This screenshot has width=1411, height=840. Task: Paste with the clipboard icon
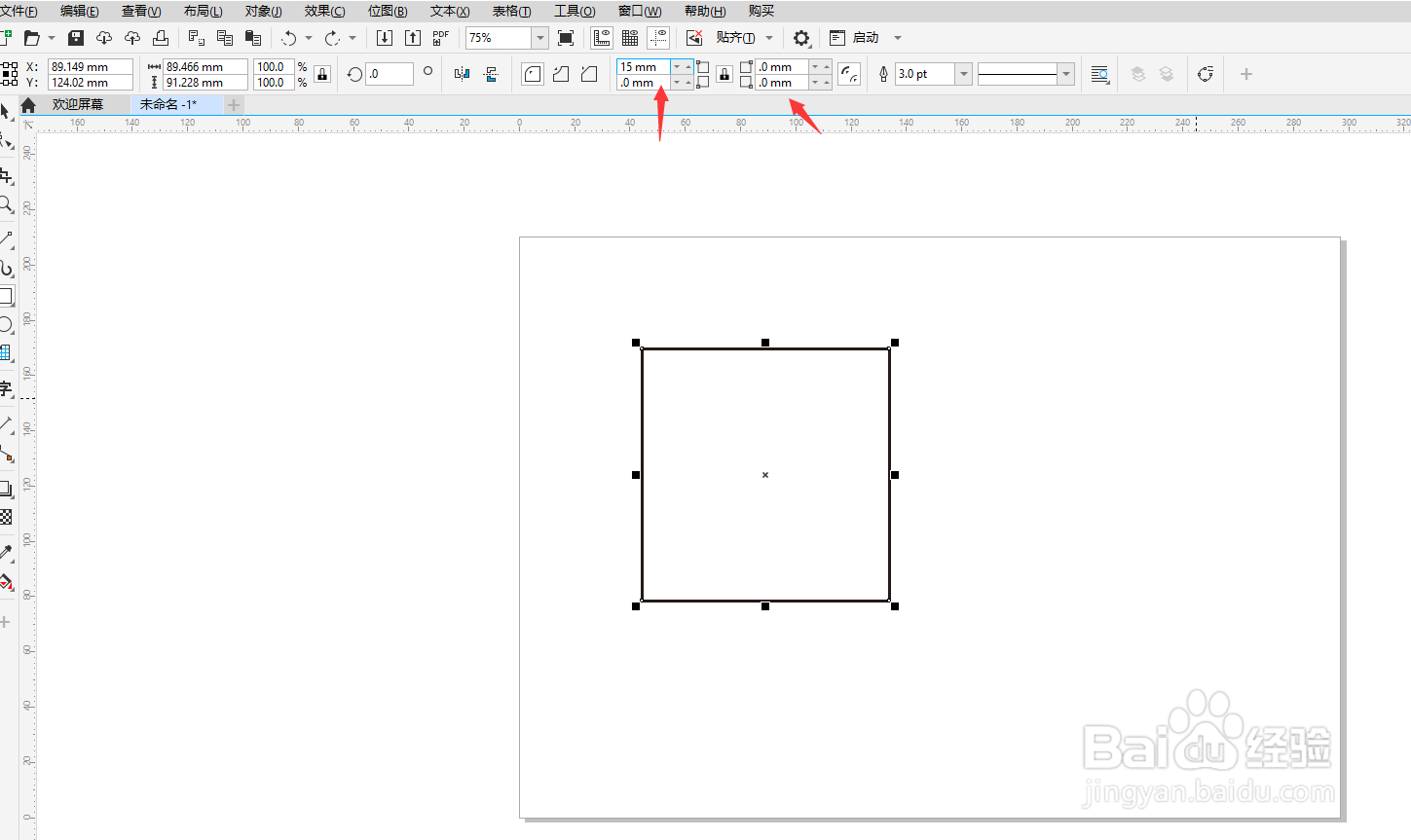(253, 38)
